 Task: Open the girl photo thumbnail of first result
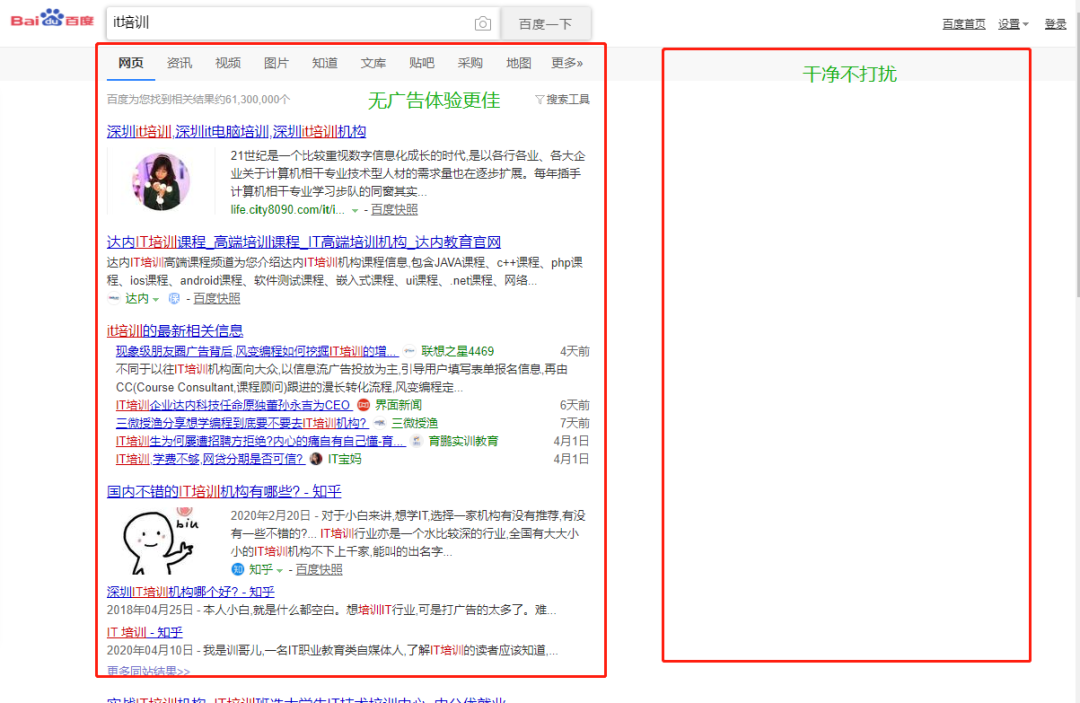pyautogui.click(x=160, y=182)
